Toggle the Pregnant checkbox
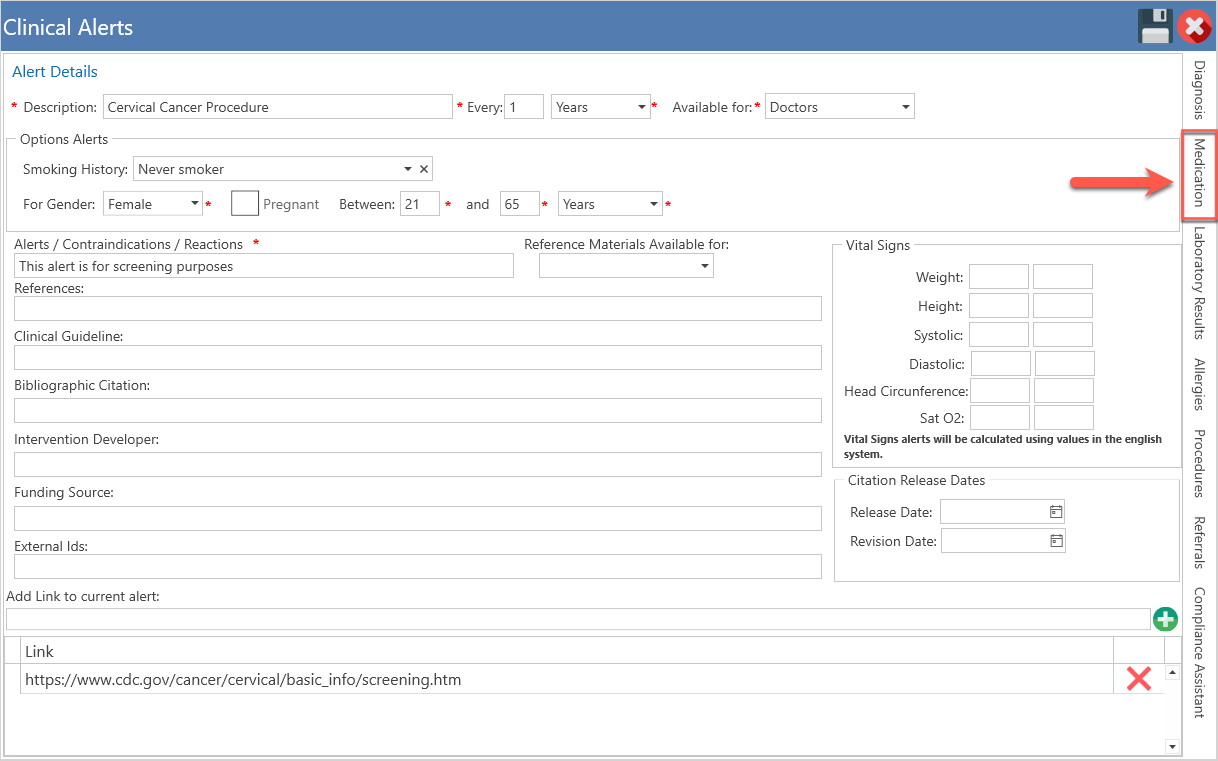 [x=245, y=203]
